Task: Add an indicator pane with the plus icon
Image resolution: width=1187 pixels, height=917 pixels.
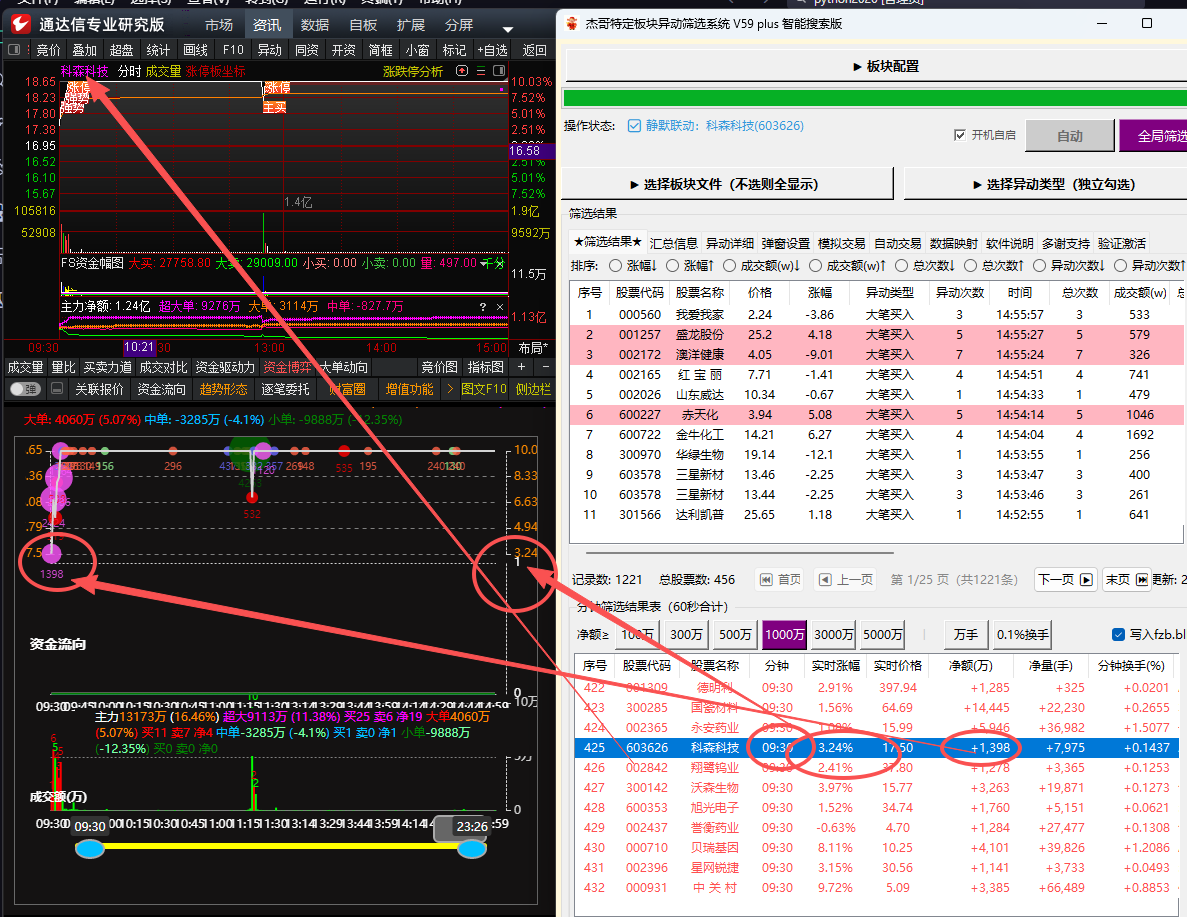Action: point(521,366)
